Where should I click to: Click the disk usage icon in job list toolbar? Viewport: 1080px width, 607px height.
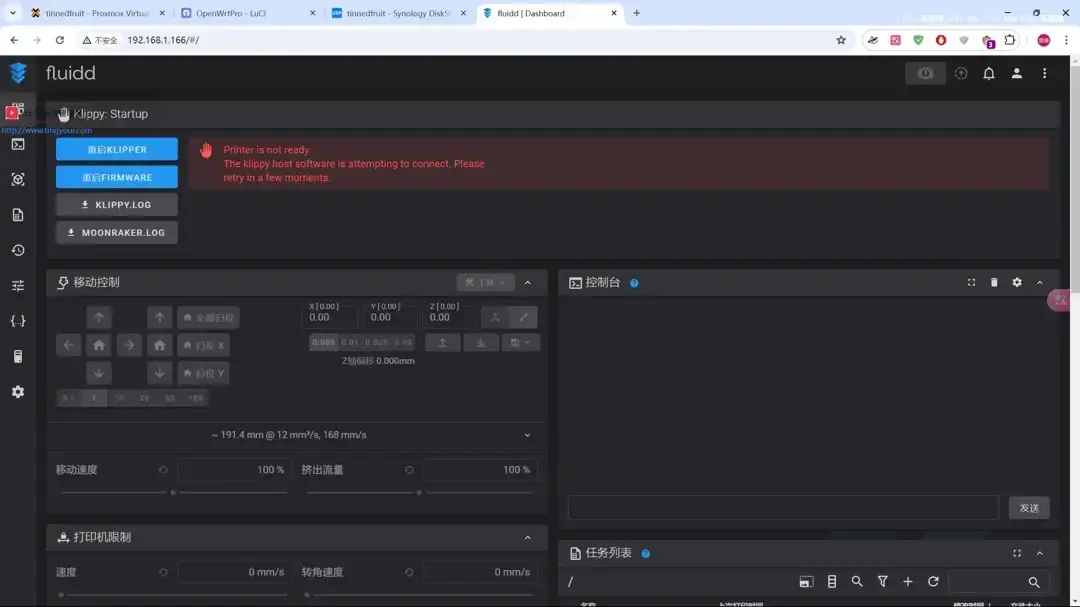tap(831, 582)
